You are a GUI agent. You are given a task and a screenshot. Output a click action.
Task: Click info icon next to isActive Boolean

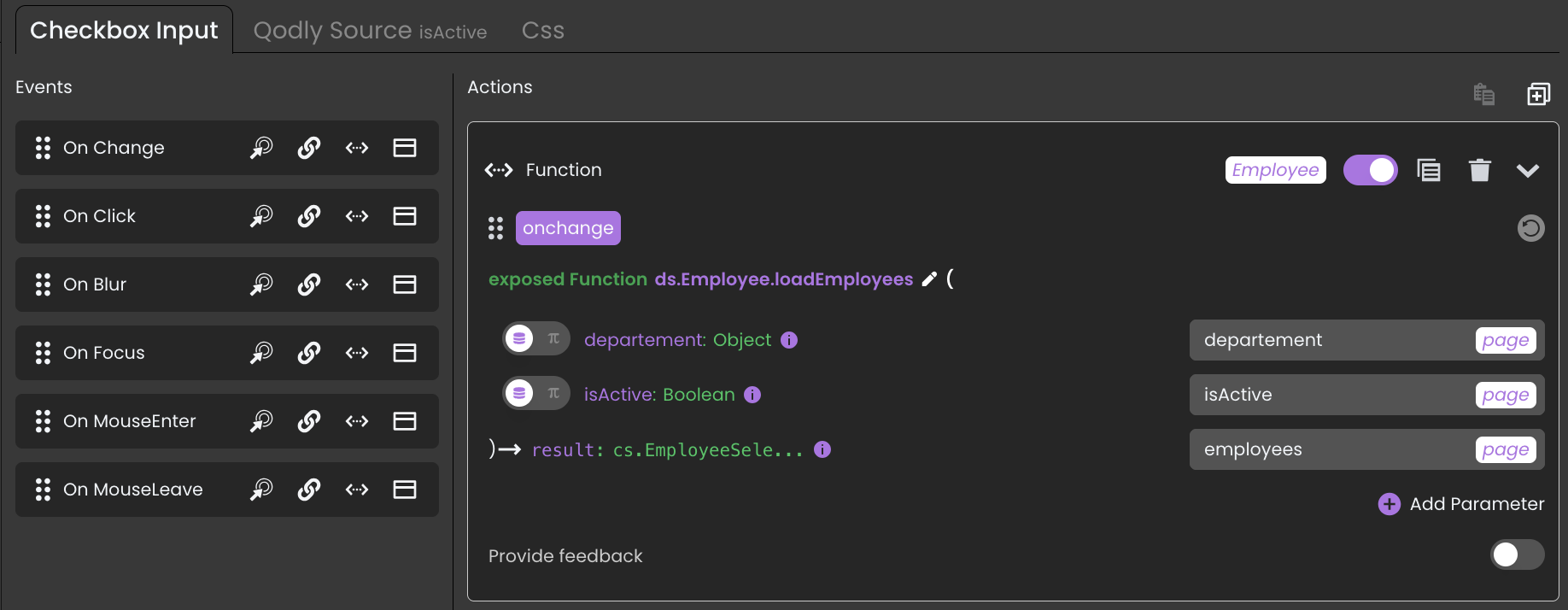752,395
